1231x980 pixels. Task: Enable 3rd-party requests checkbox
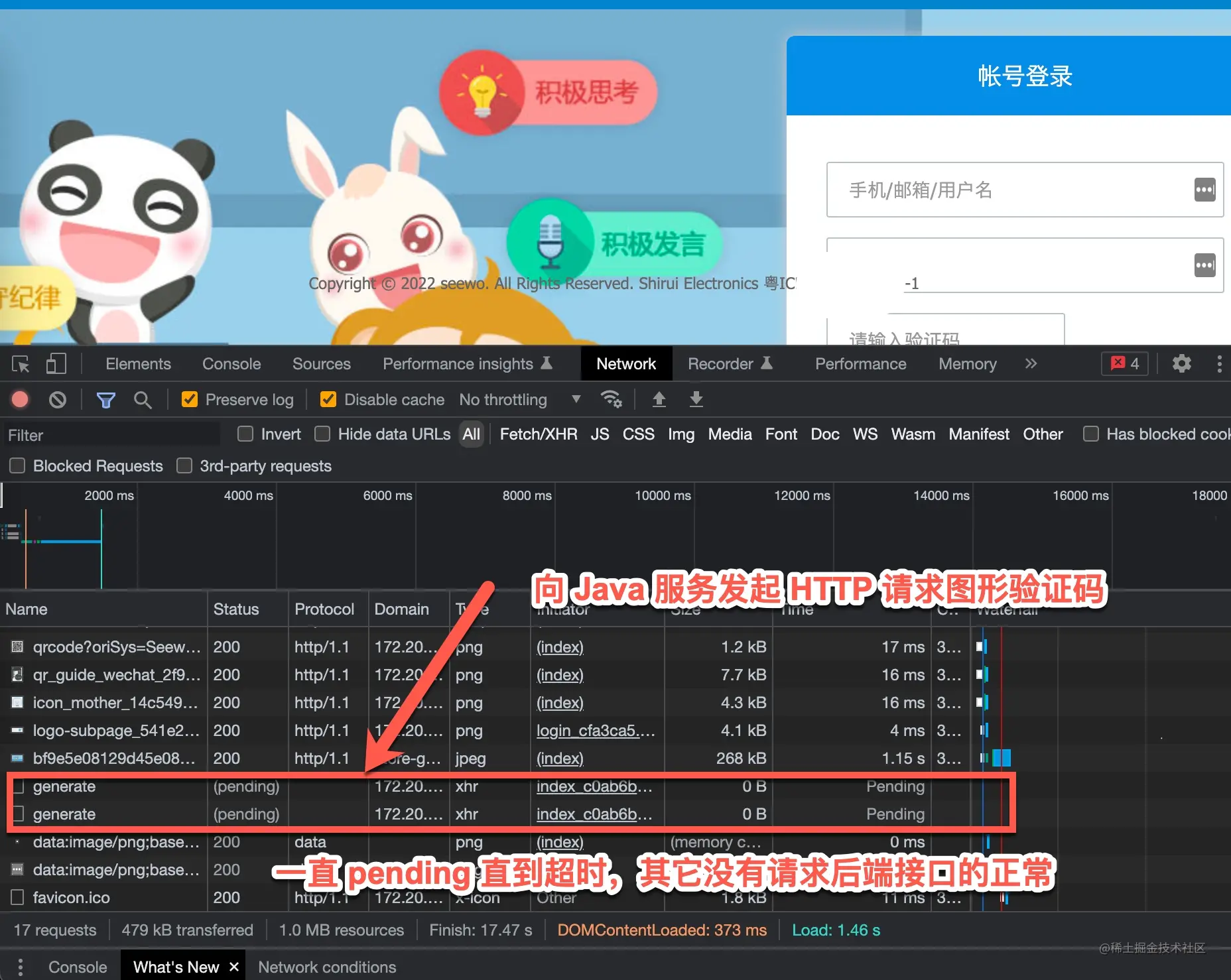tap(184, 466)
